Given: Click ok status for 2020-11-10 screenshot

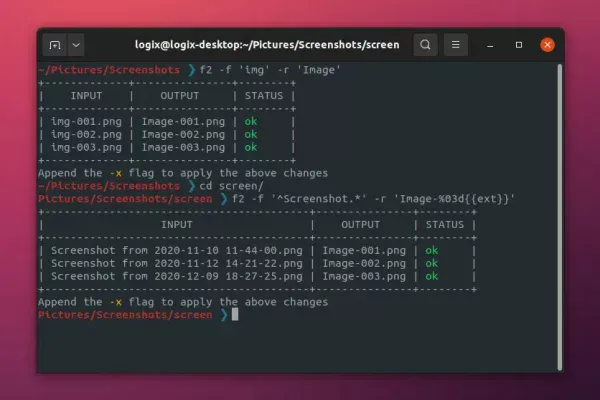Looking at the screenshot, I should point(432,251).
